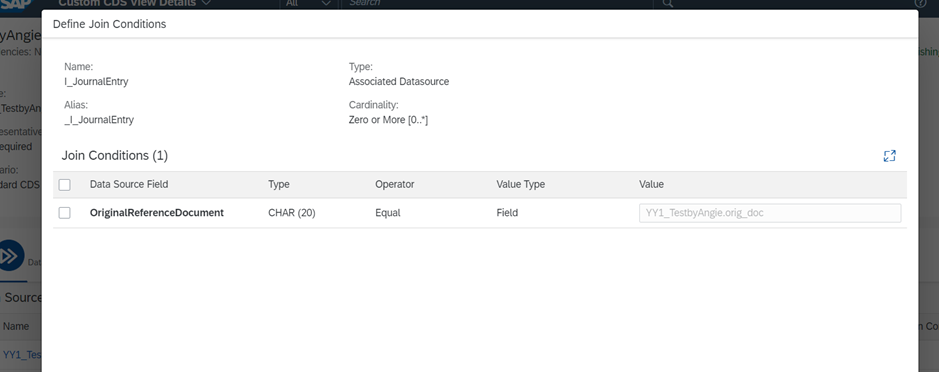Click the Join Conditions (1) heading
The image size is (939, 372).
point(114,156)
